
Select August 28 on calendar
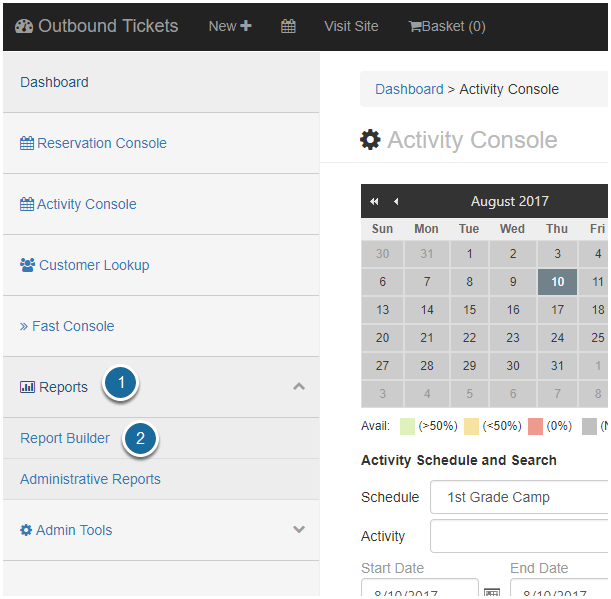(427, 366)
